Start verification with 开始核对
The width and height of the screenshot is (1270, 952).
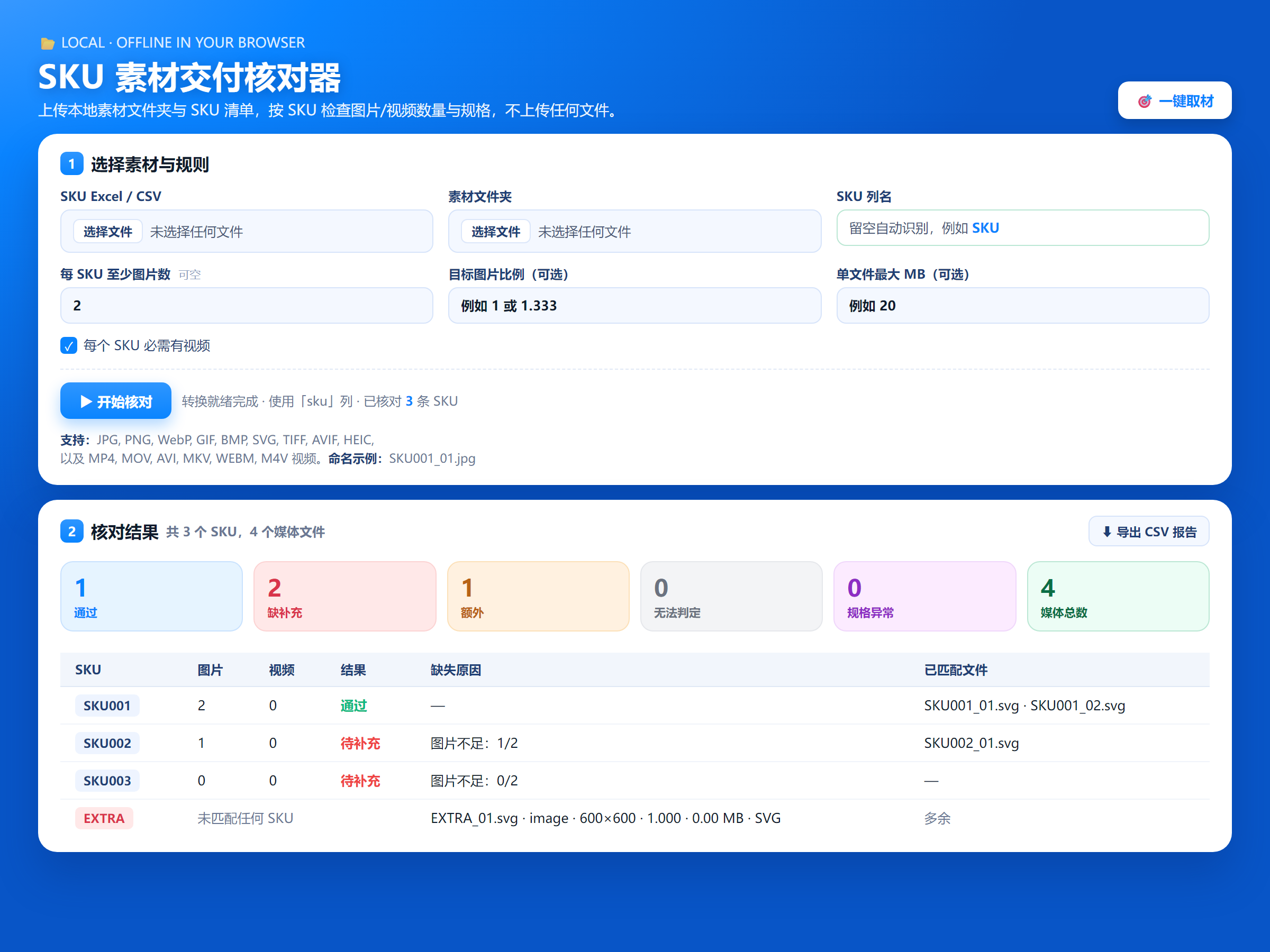[x=115, y=401]
